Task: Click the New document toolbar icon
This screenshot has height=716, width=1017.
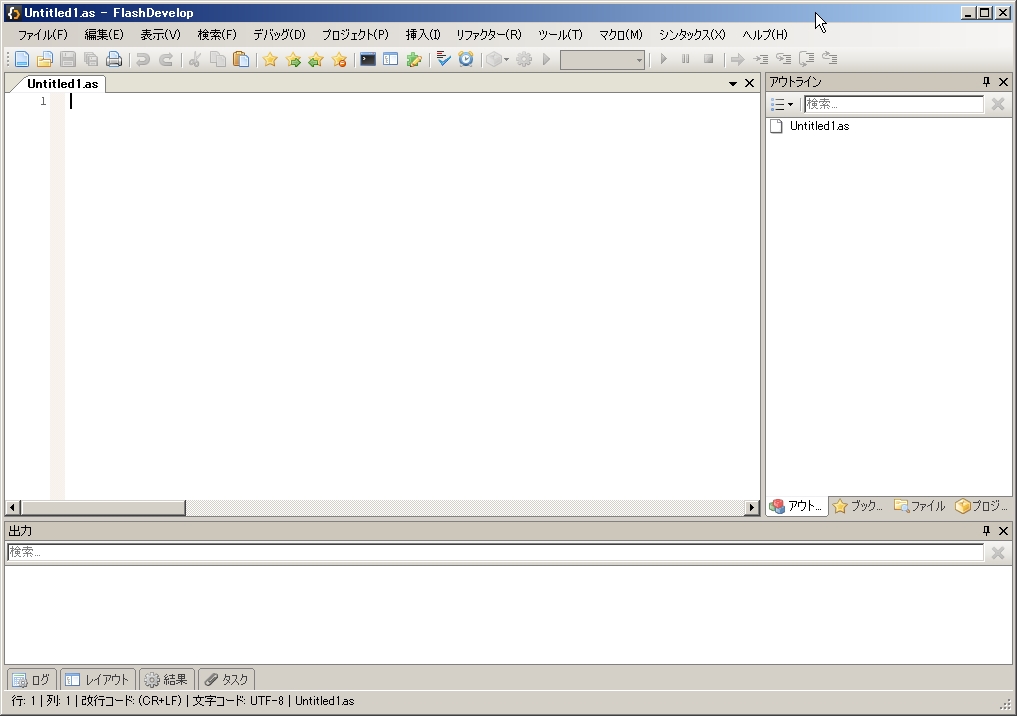Action: point(21,60)
